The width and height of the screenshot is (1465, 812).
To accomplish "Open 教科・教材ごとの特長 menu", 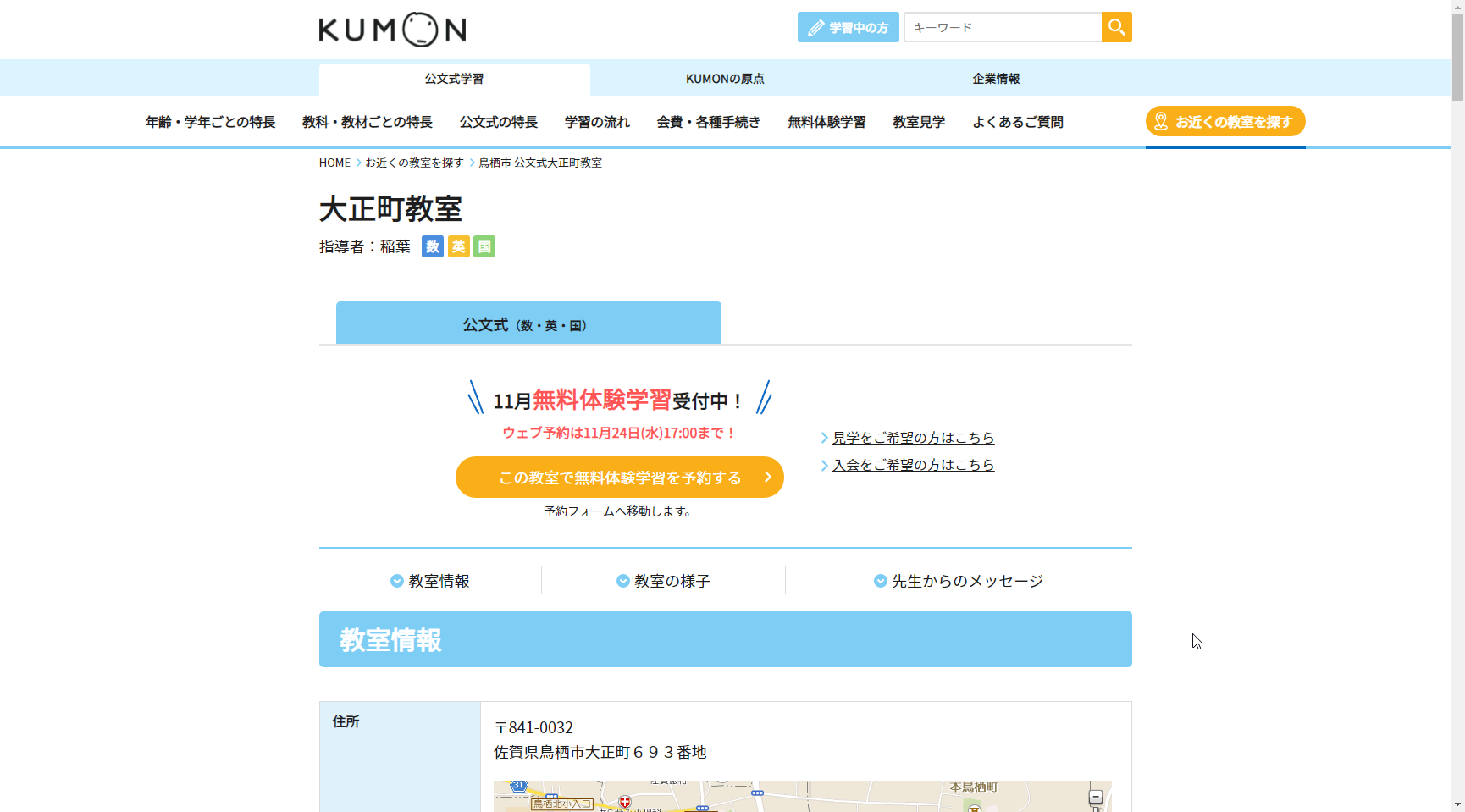I will [x=368, y=122].
